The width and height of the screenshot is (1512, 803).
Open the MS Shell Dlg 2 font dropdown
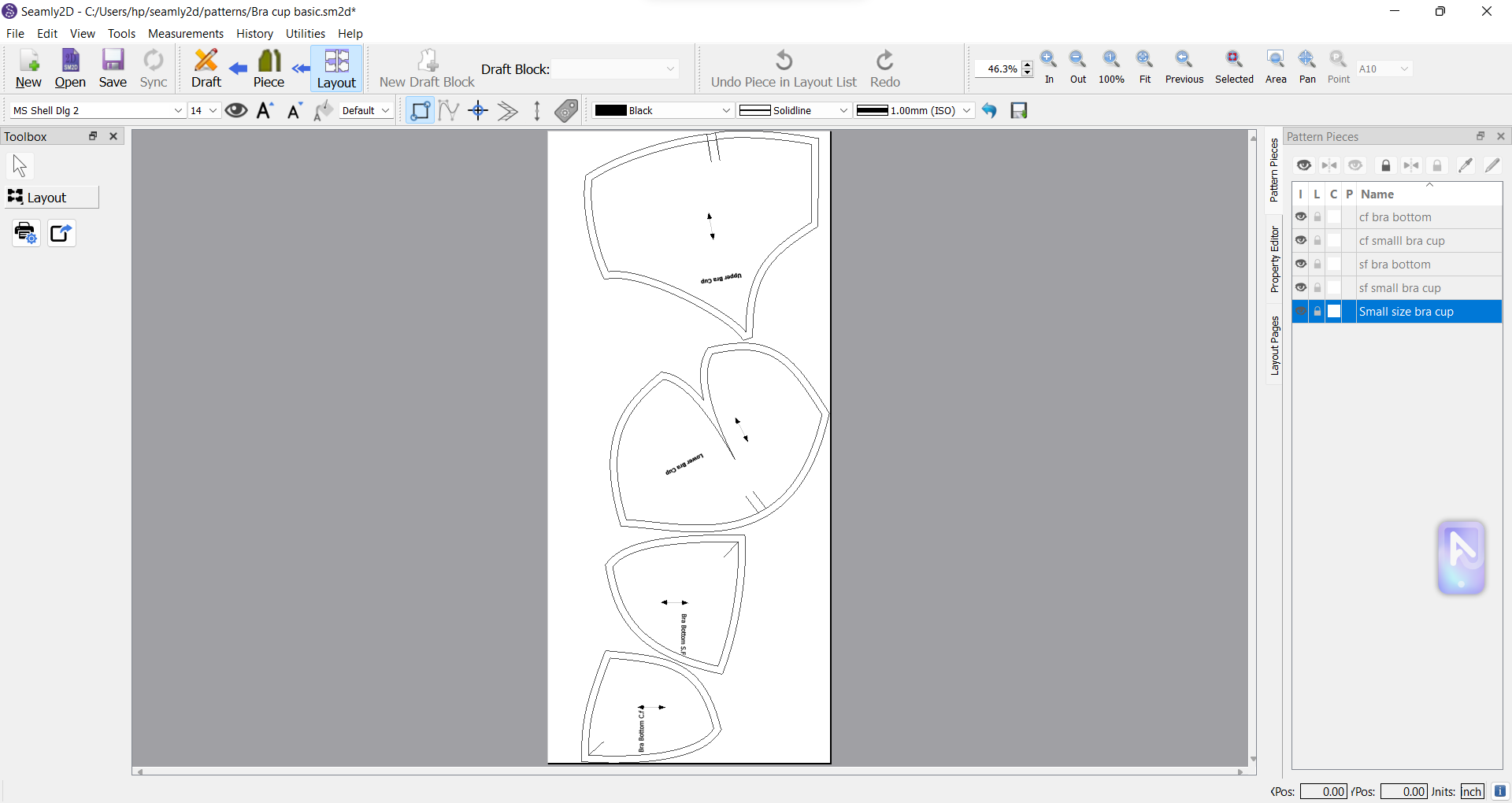[98, 110]
